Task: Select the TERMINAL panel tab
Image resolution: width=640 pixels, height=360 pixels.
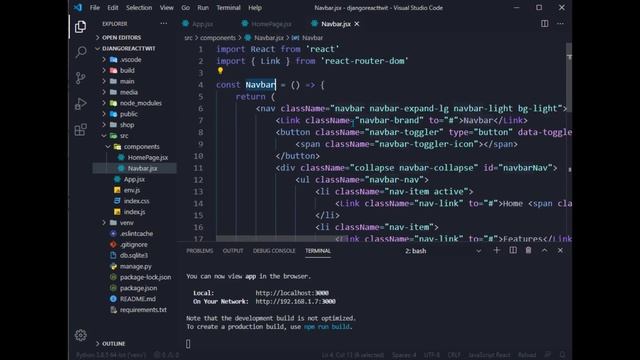Action: [x=318, y=251]
